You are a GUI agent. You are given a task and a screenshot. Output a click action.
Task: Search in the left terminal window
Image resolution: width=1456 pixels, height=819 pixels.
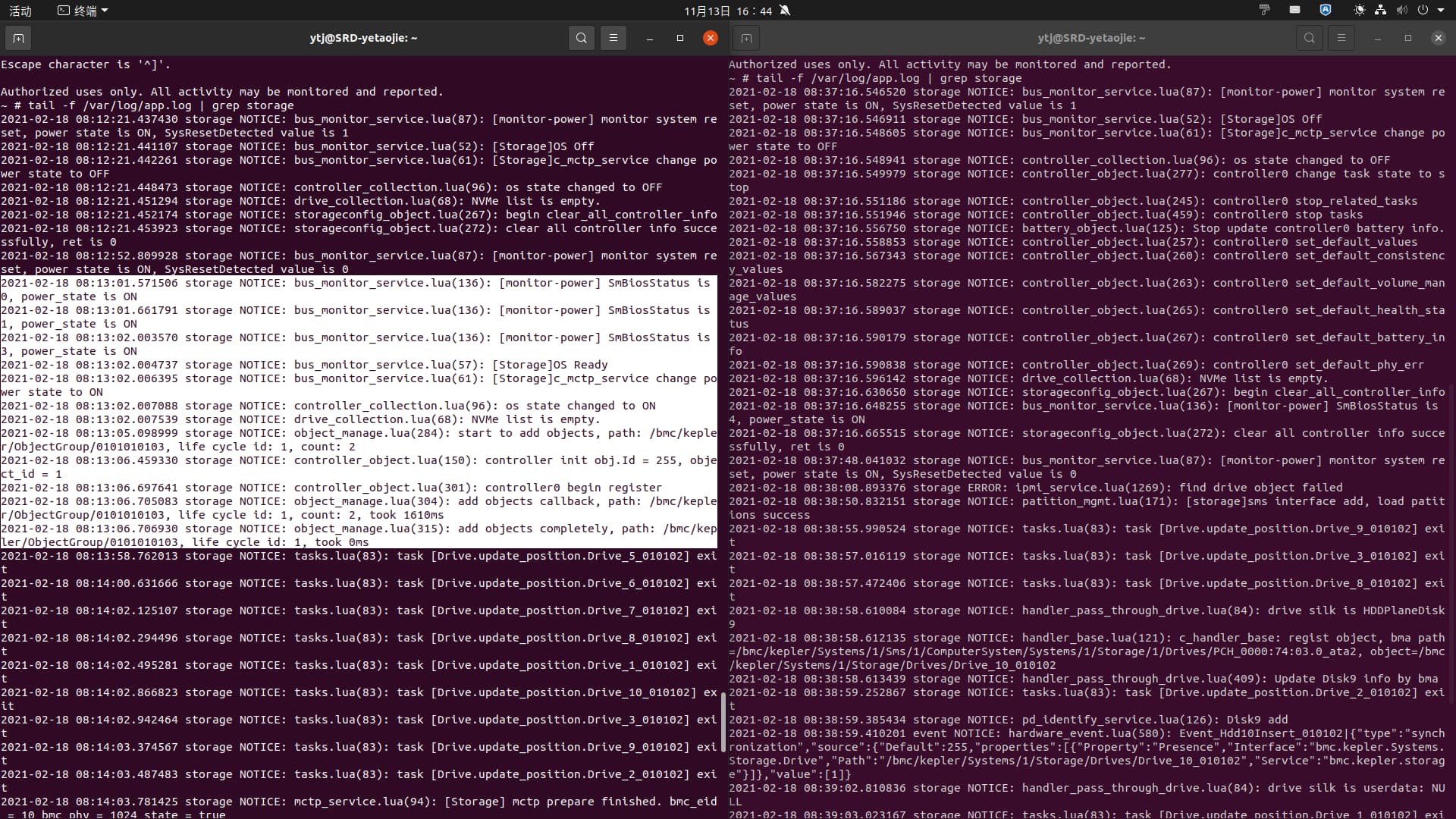click(581, 38)
